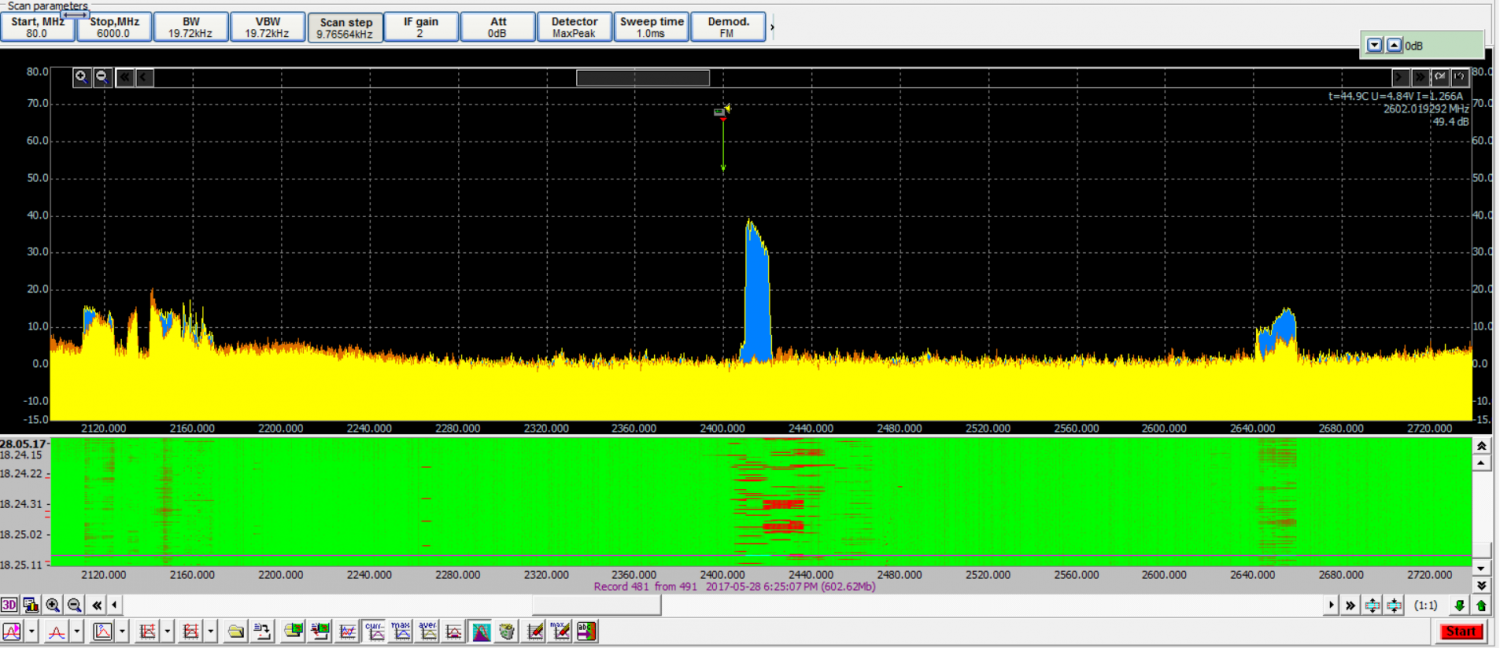
Task: Click the BW 19.72kHz button
Action: pos(191,27)
